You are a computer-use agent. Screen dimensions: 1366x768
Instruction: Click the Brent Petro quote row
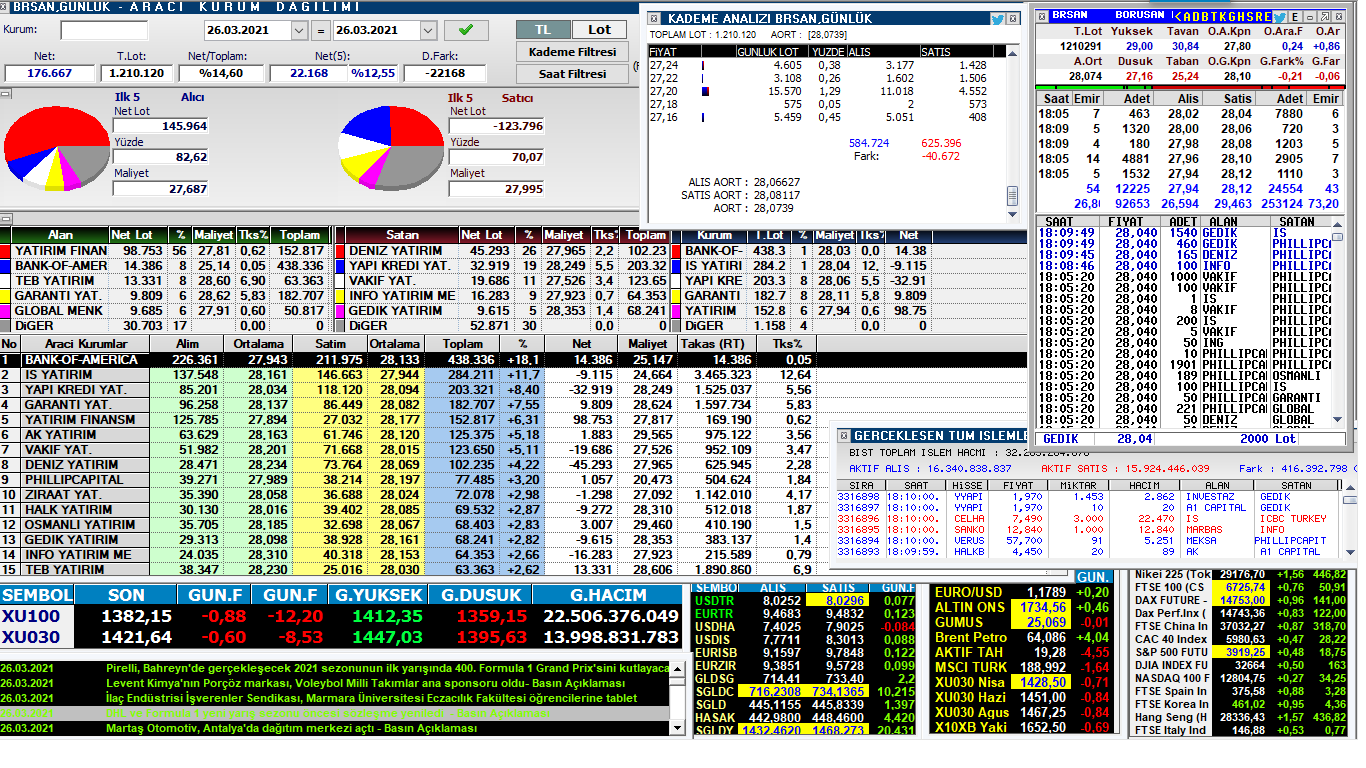point(1022,637)
